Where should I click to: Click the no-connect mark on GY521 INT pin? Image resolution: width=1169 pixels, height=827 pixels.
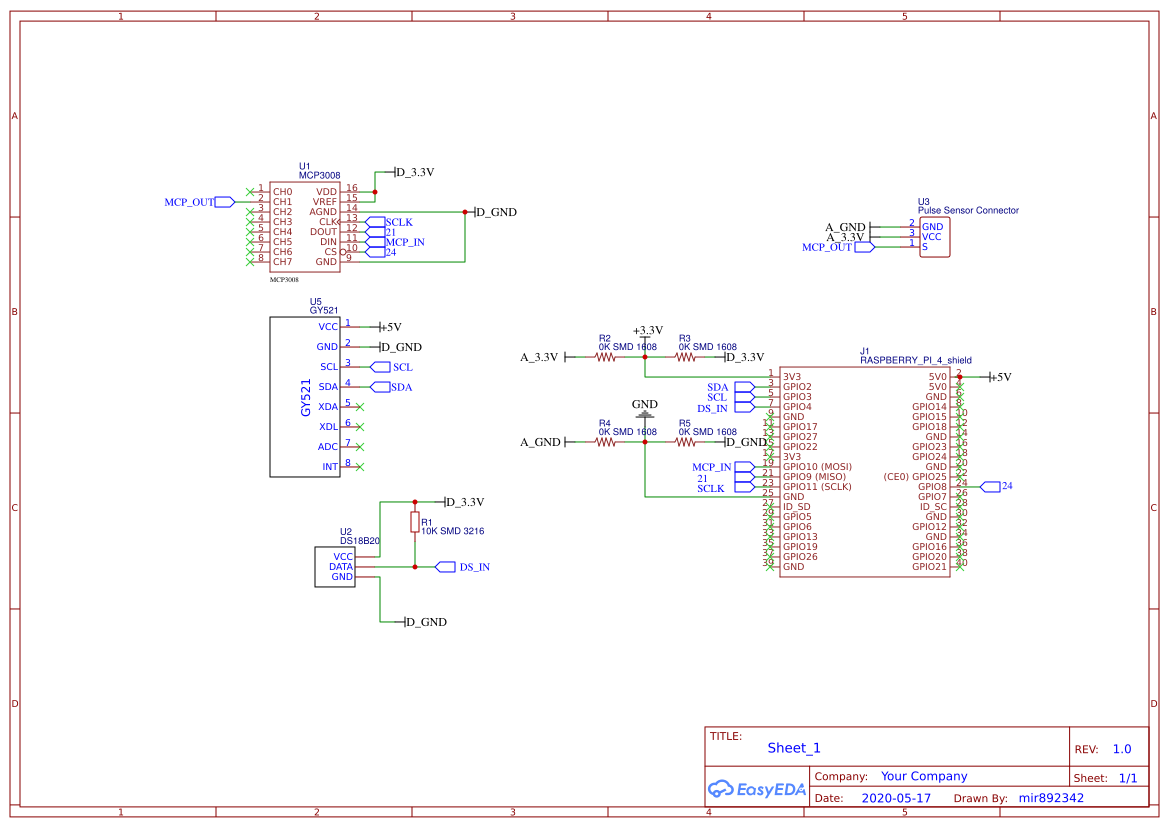pos(359,467)
